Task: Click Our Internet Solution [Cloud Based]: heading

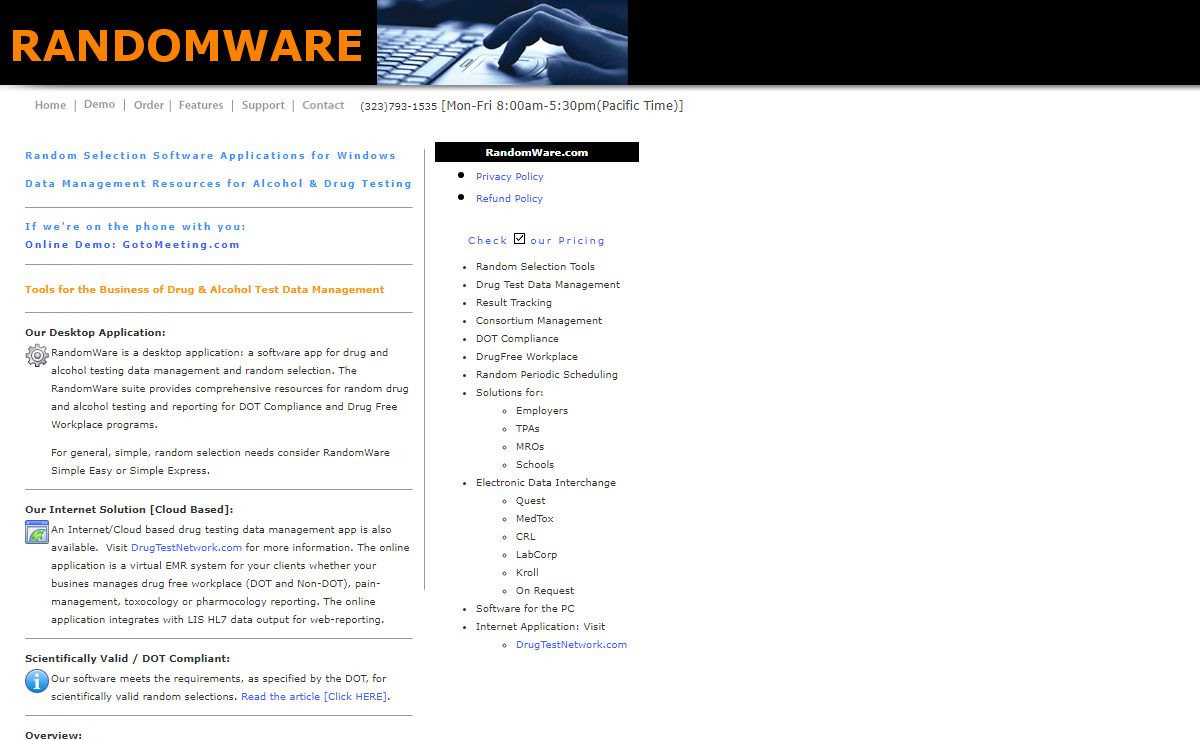Action: 129,509
